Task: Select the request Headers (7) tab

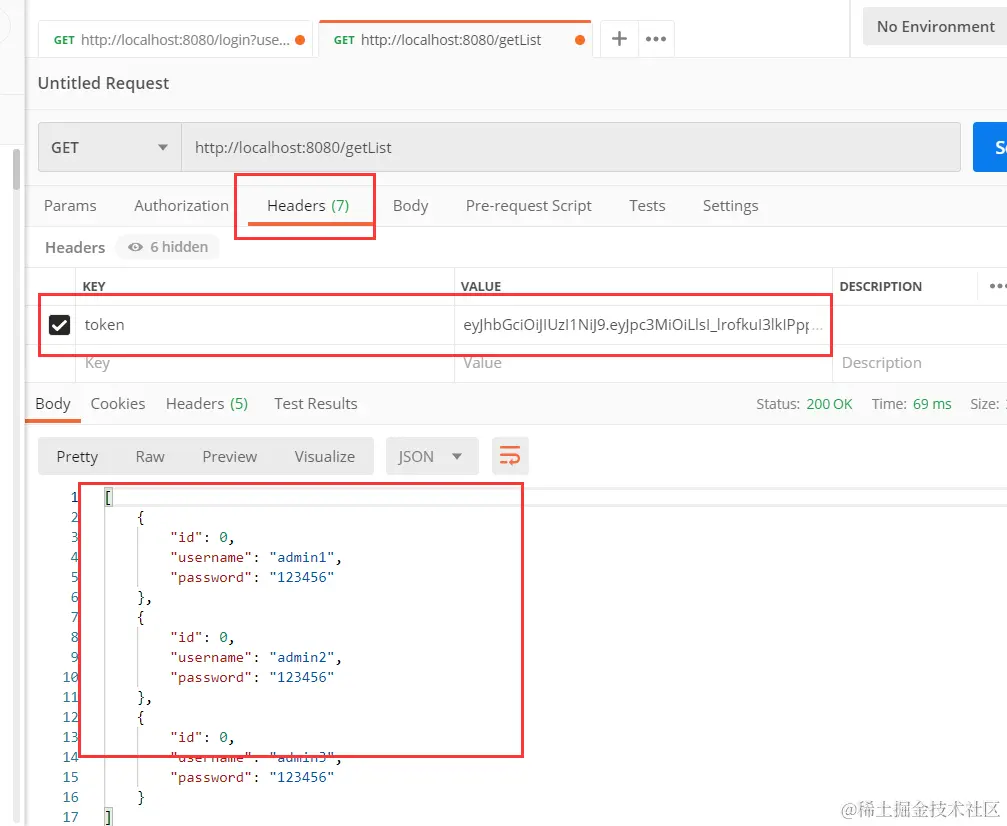Action: tap(308, 206)
